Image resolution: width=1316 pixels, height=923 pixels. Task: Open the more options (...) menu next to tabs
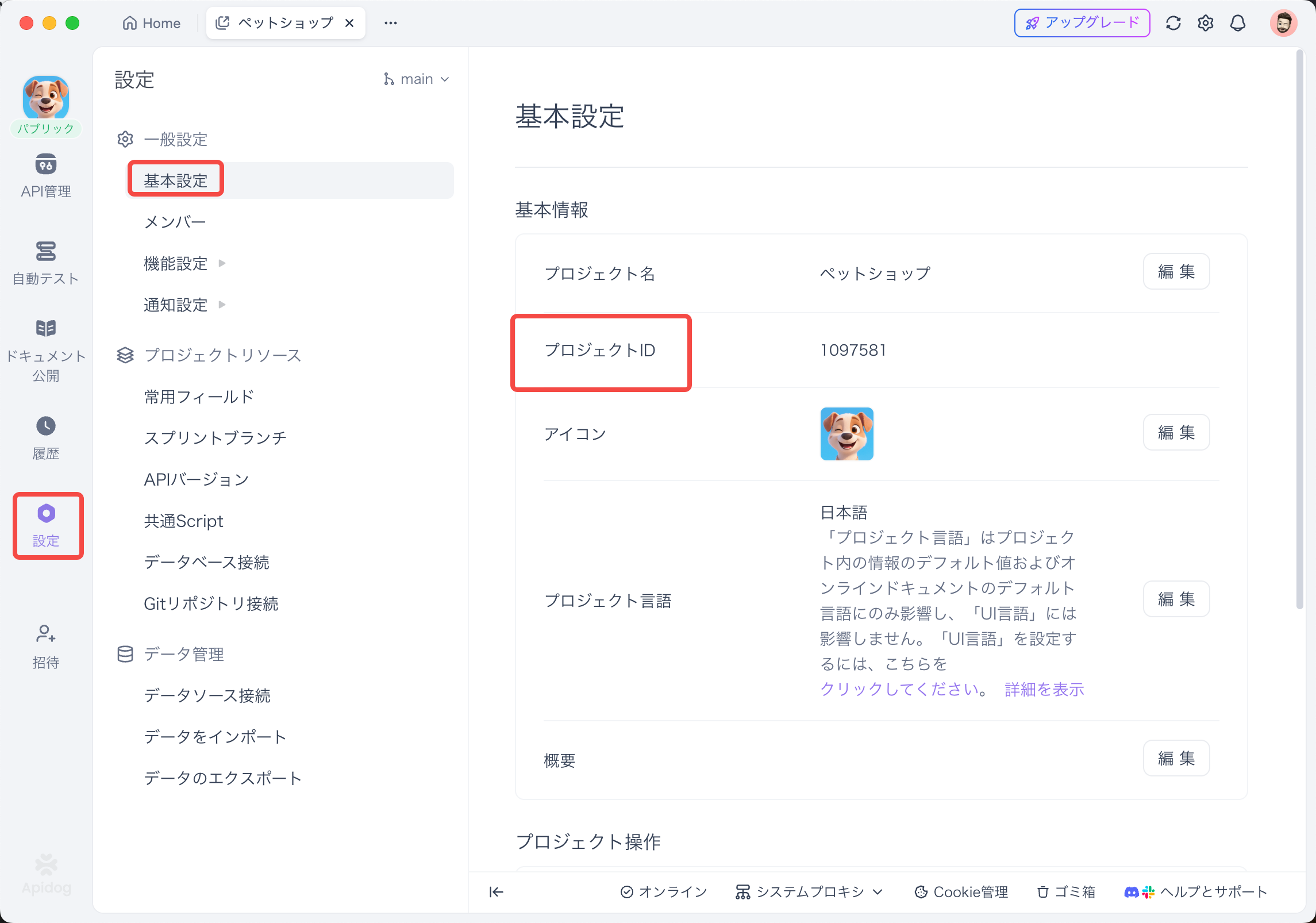tap(391, 23)
